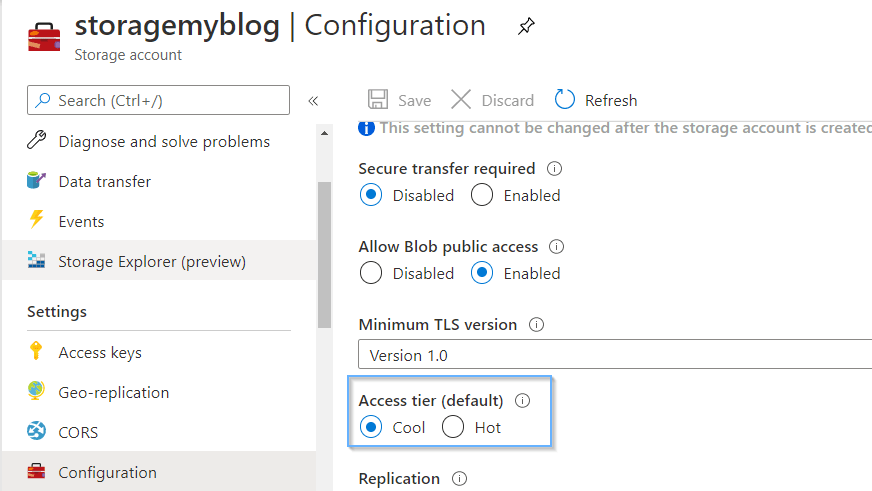This screenshot has width=872, height=491.
Task: Click the Discard X icon
Action: (x=461, y=100)
